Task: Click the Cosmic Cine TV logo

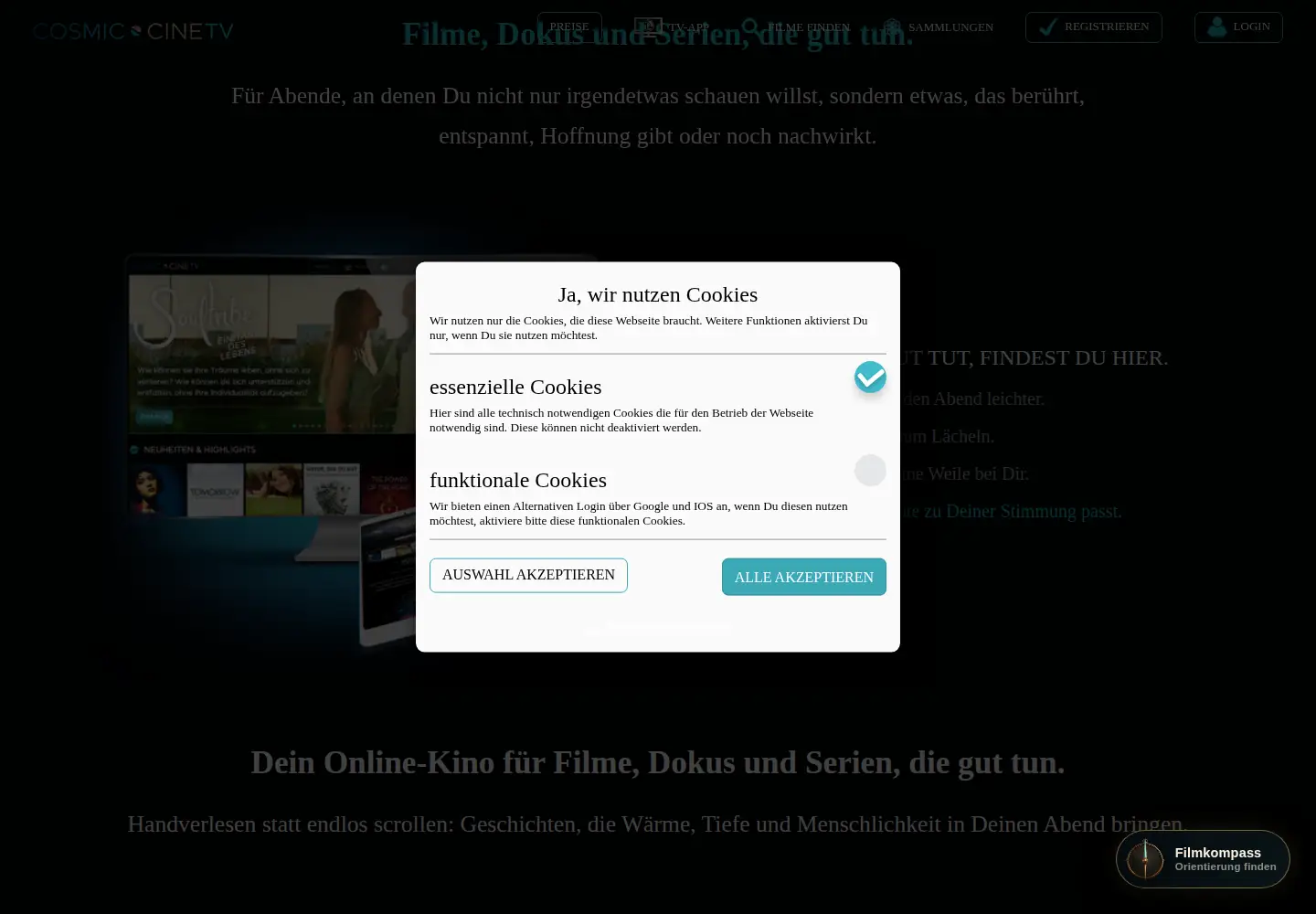Action: click(133, 31)
